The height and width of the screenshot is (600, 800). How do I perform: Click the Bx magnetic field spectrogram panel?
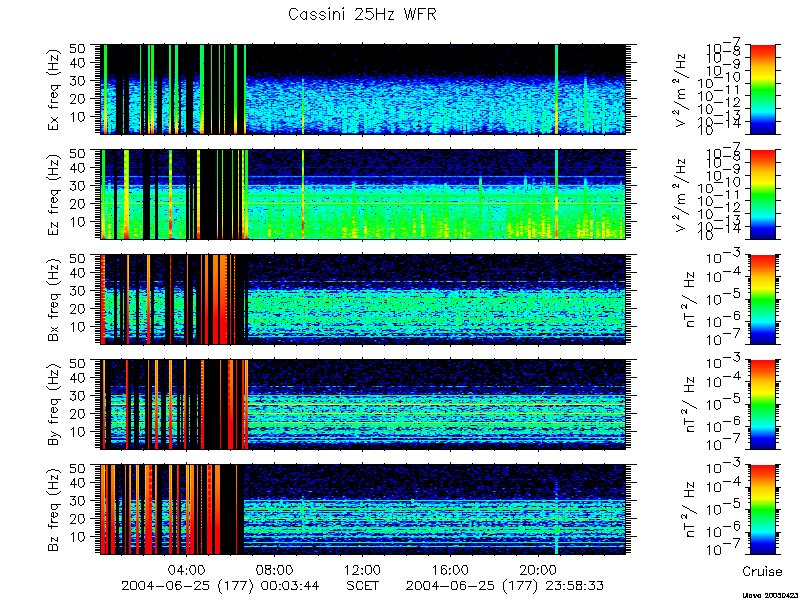click(363, 299)
